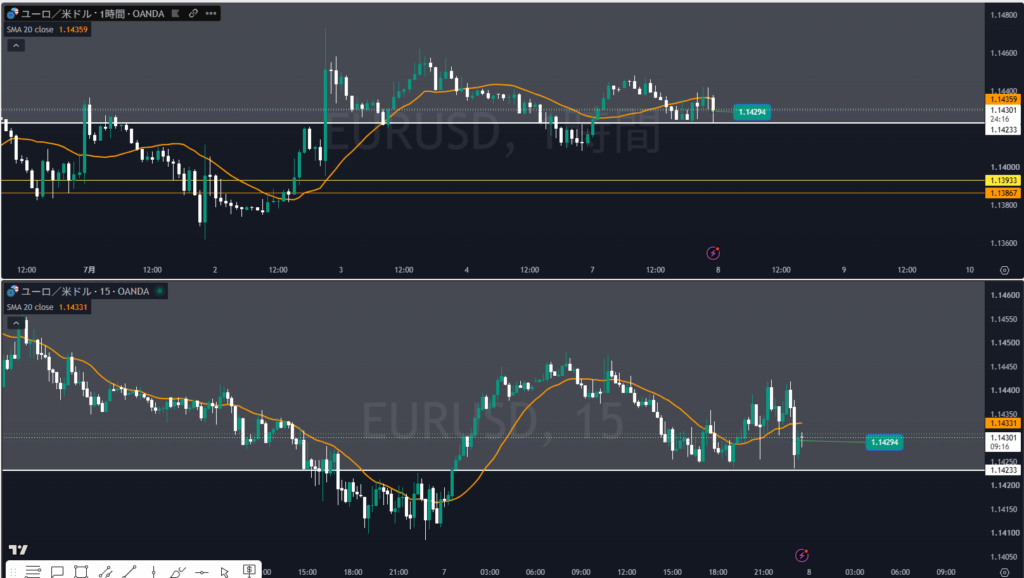
Task: Select the orange horizontal line at 1.13867
Action: (x=492, y=193)
